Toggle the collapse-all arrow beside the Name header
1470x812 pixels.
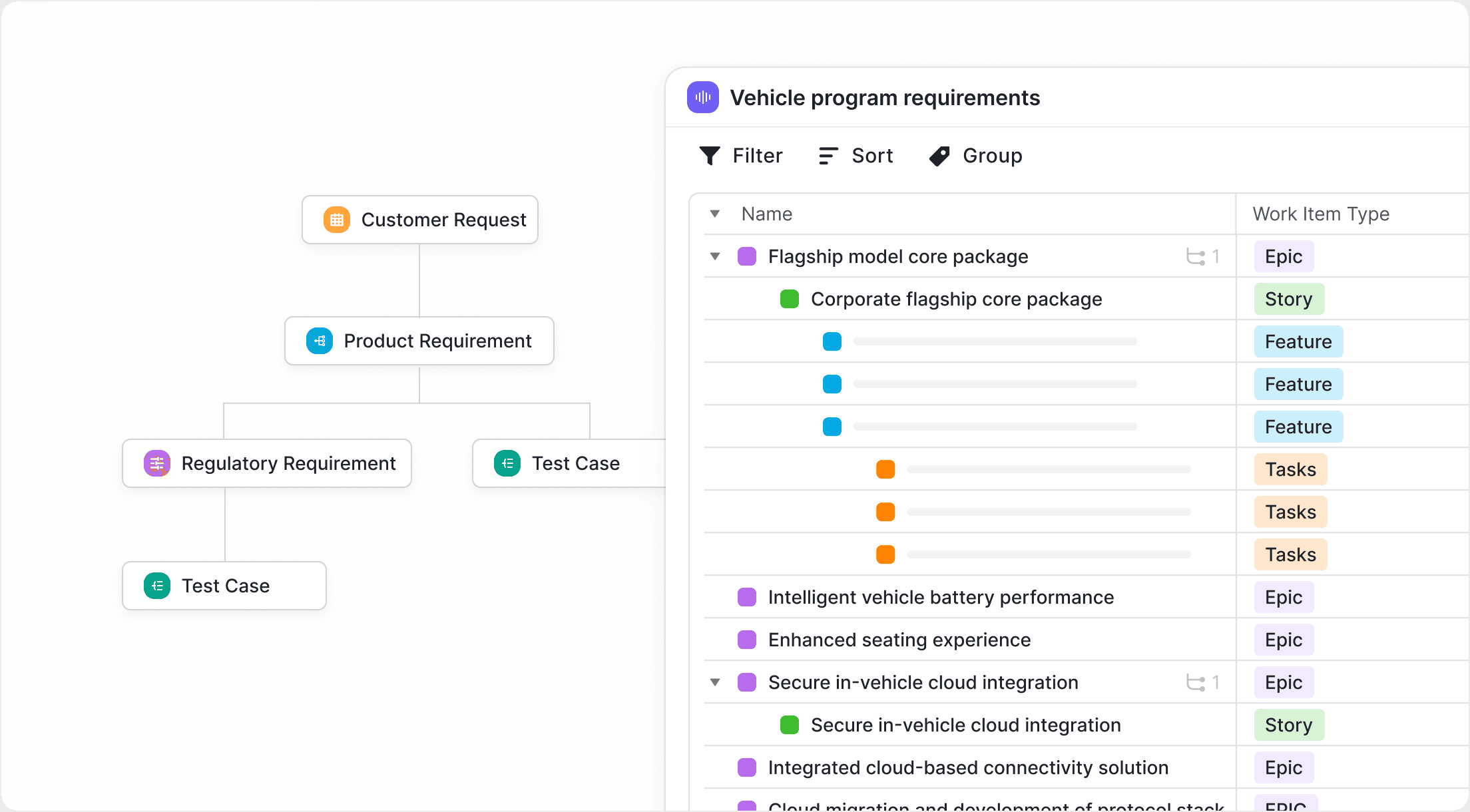click(715, 214)
